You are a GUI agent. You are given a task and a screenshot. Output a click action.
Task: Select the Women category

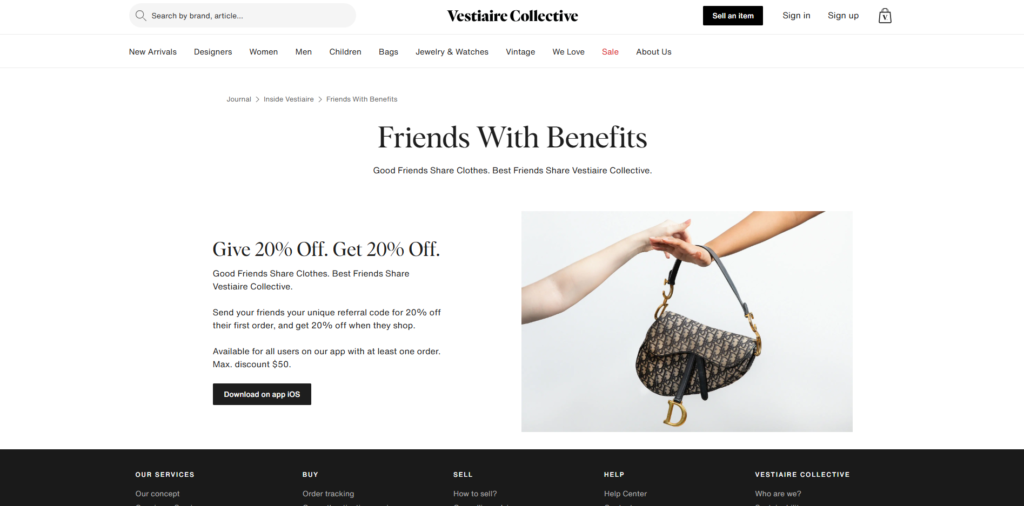point(263,52)
